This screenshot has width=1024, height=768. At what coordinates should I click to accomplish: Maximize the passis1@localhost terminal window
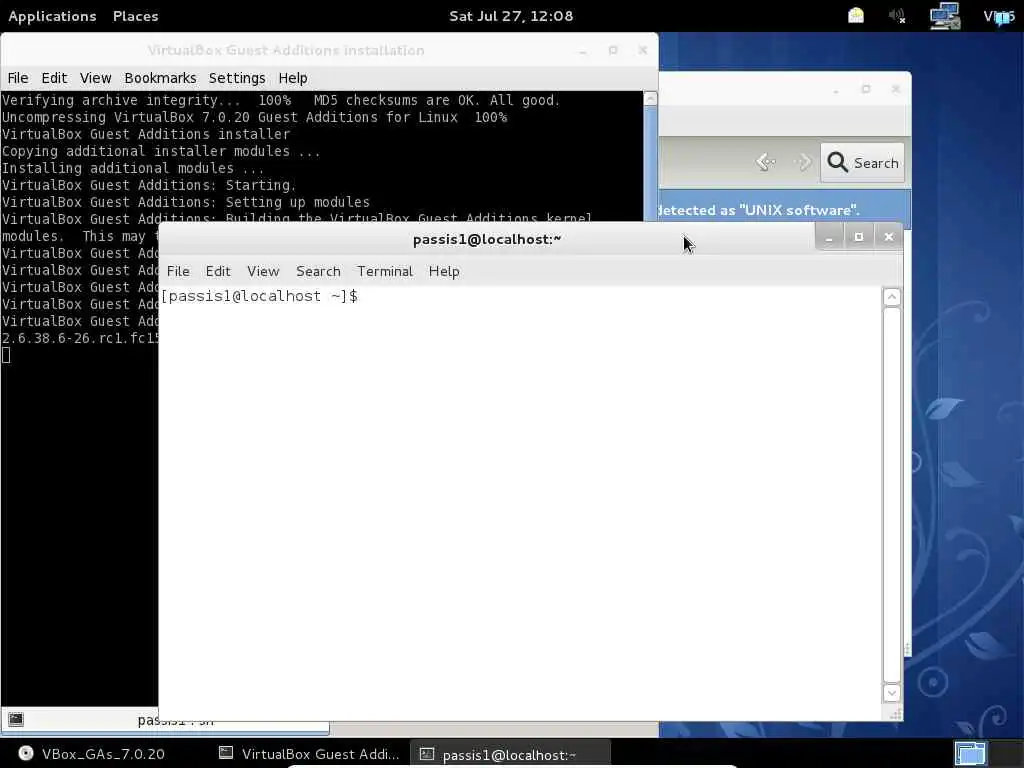(859, 237)
